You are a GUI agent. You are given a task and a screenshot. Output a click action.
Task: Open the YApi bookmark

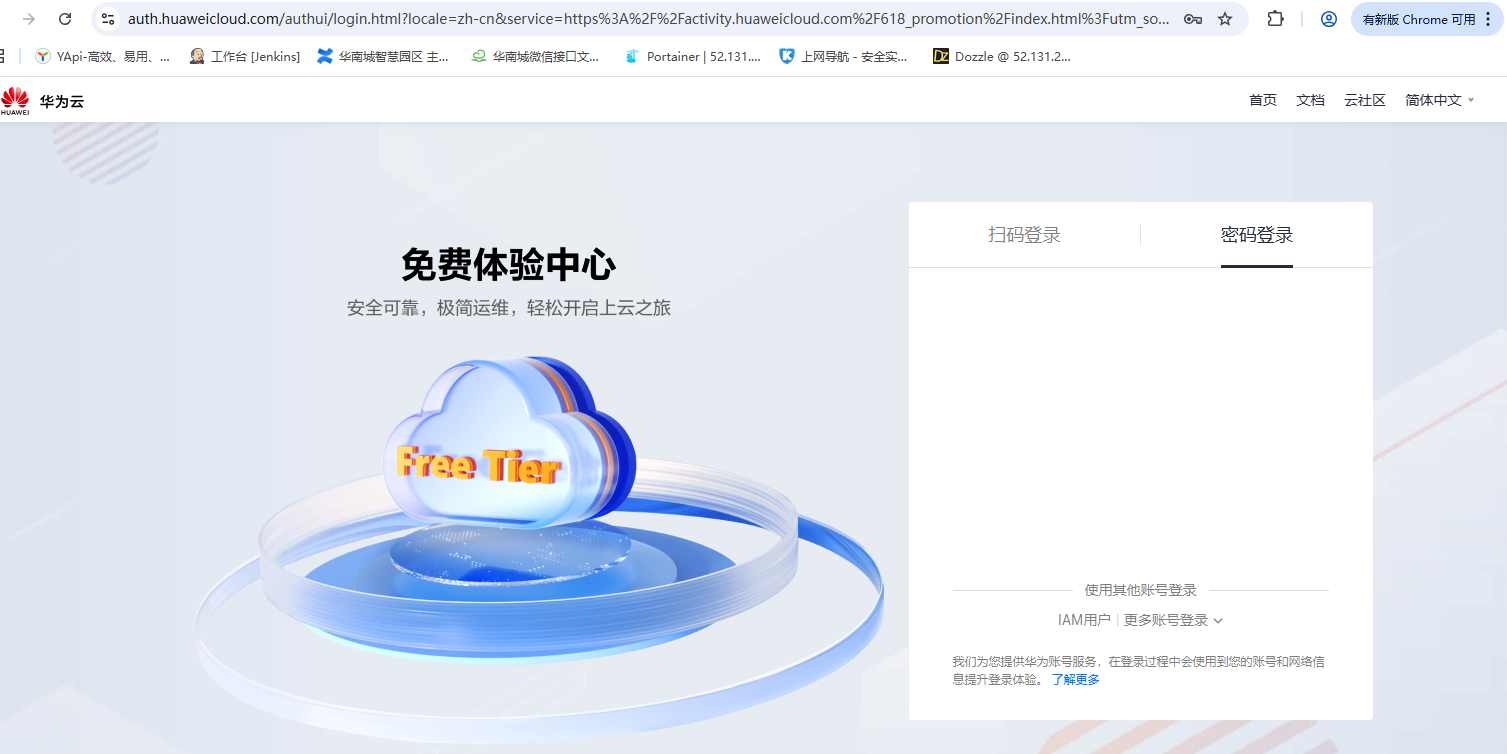102,57
